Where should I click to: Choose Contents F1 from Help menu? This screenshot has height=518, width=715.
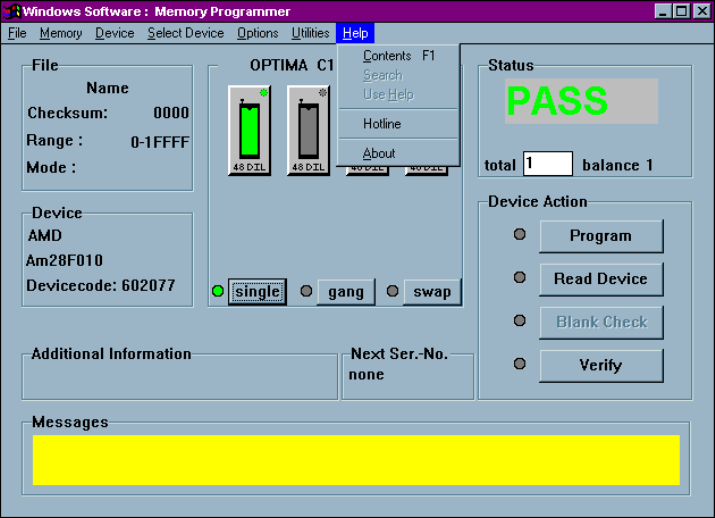[399, 56]
